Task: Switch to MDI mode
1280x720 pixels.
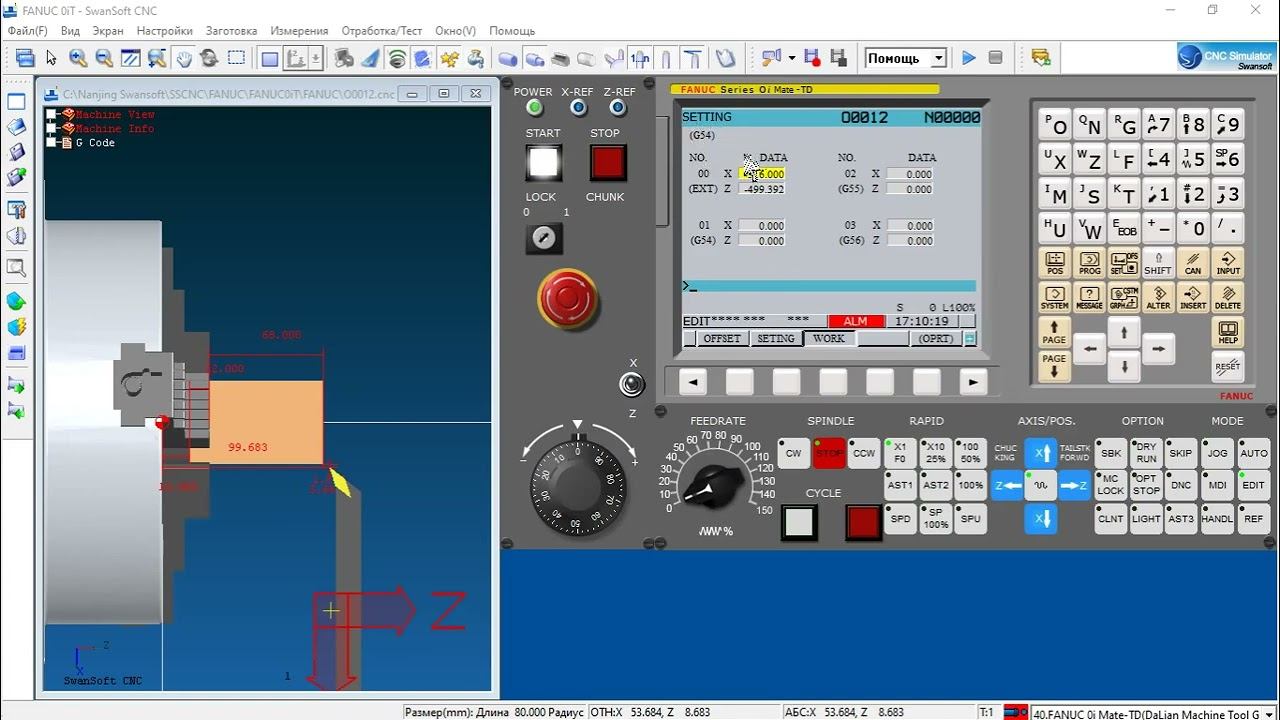Action: coord(1217,485)
